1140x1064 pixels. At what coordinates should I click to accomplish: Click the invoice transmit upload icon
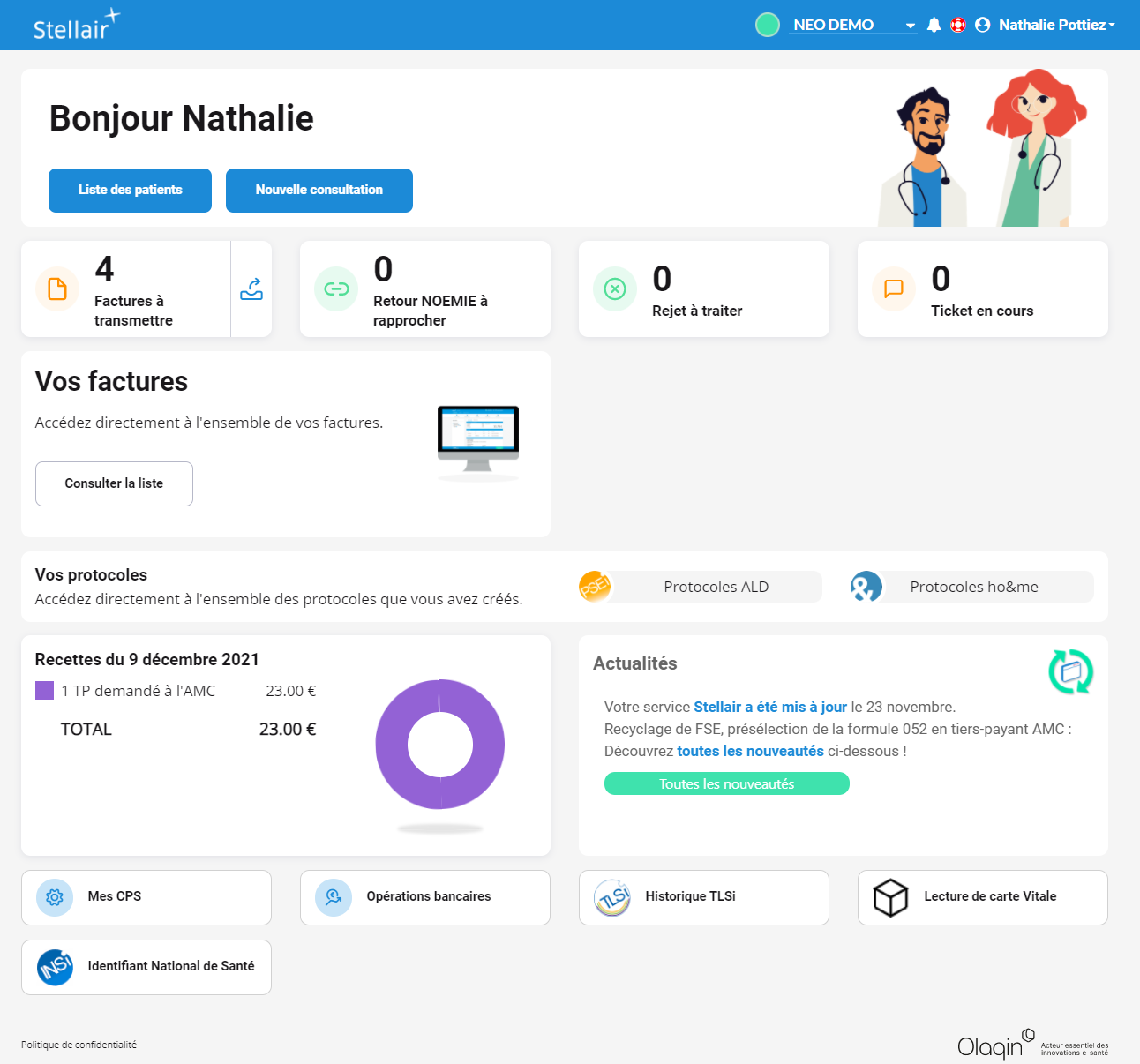click(251, 289)
